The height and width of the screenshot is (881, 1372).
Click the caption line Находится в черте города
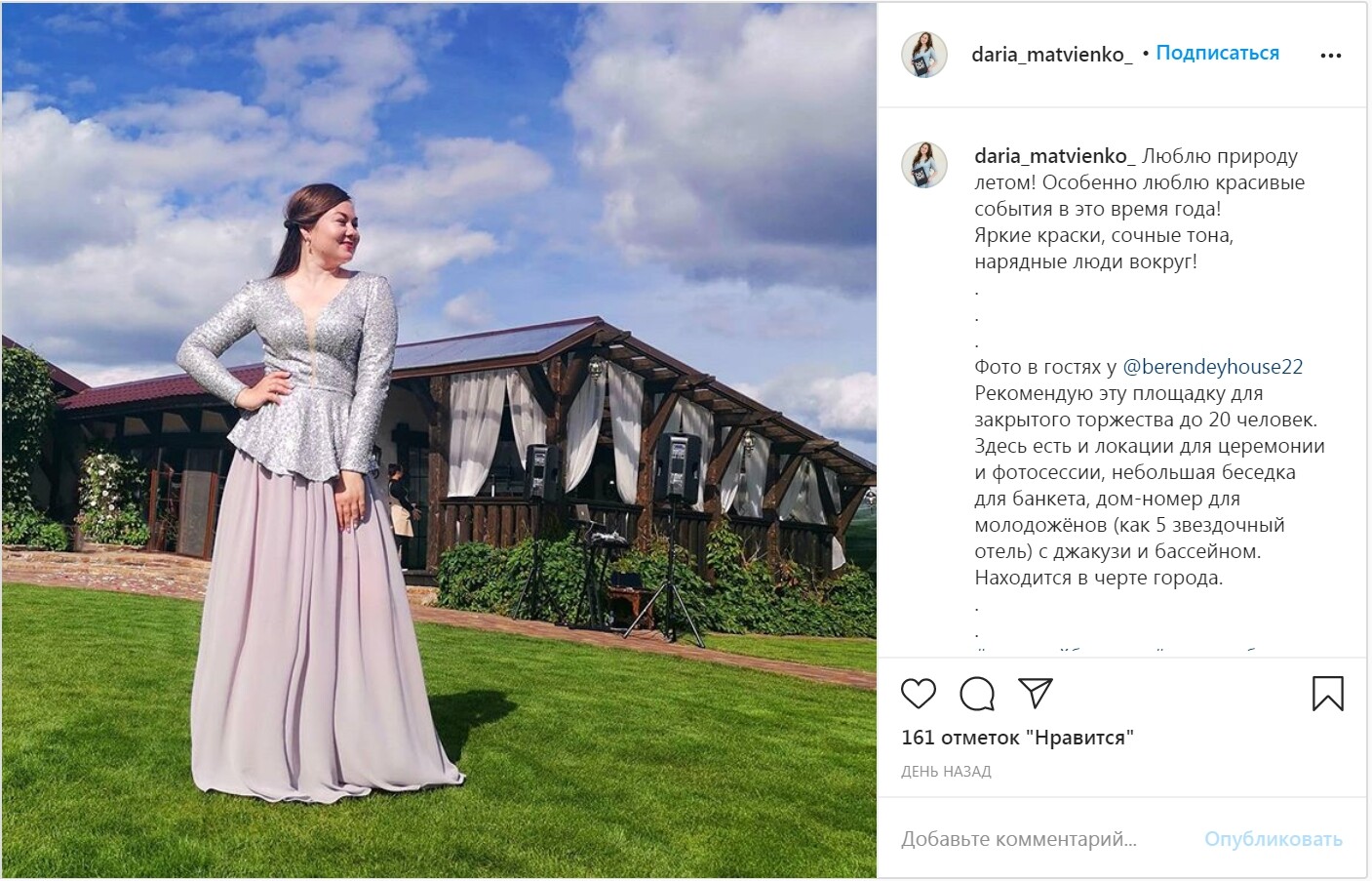[x=1098, y=578]
